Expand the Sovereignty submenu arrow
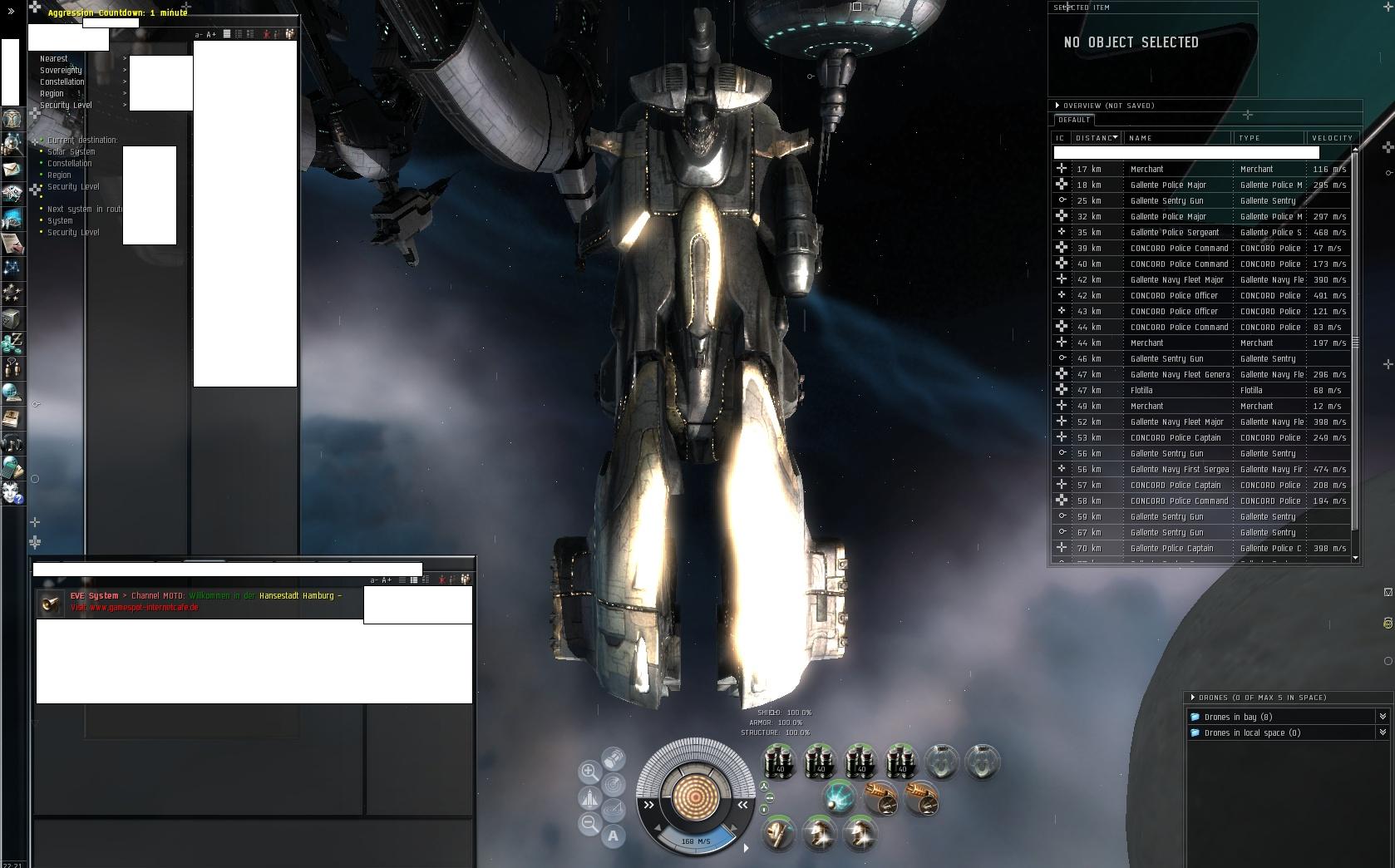Screen dimensions: 1395x868 [x=125, y=70]
